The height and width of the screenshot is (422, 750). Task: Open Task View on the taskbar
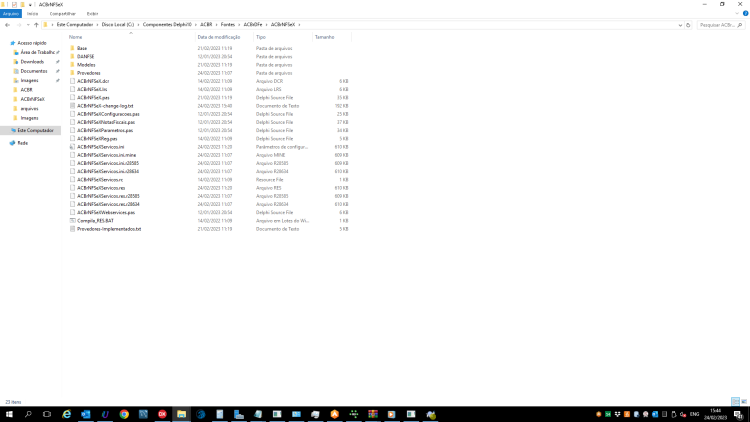[x=47, y=414]
